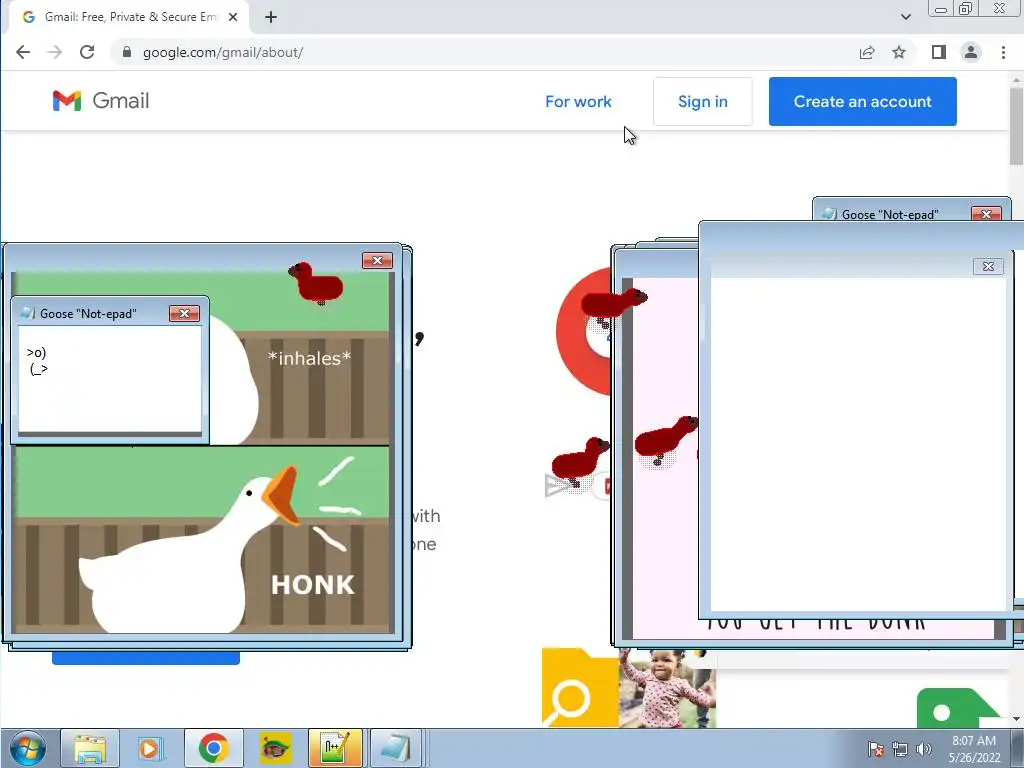
Task: Click inside the Goose Not-epad text area
Action: coord(110,379)
